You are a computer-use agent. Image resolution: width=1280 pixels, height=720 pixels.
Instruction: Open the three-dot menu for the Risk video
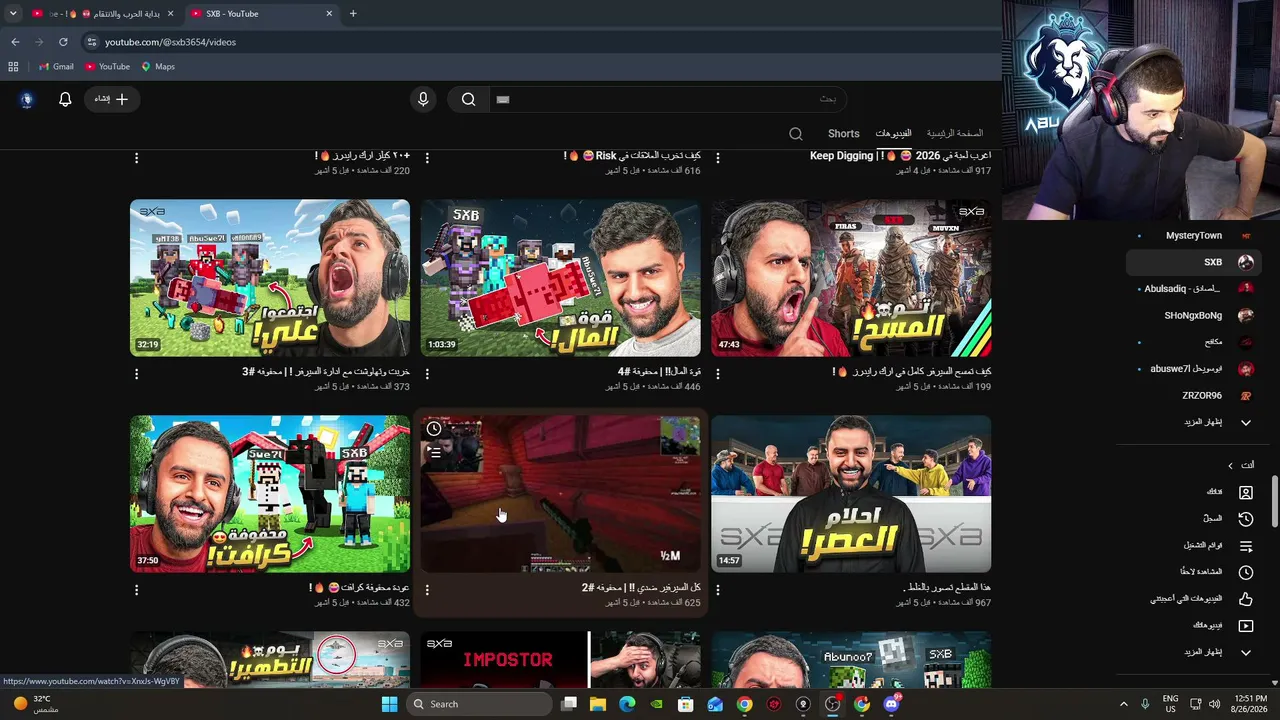click(427, 157)
